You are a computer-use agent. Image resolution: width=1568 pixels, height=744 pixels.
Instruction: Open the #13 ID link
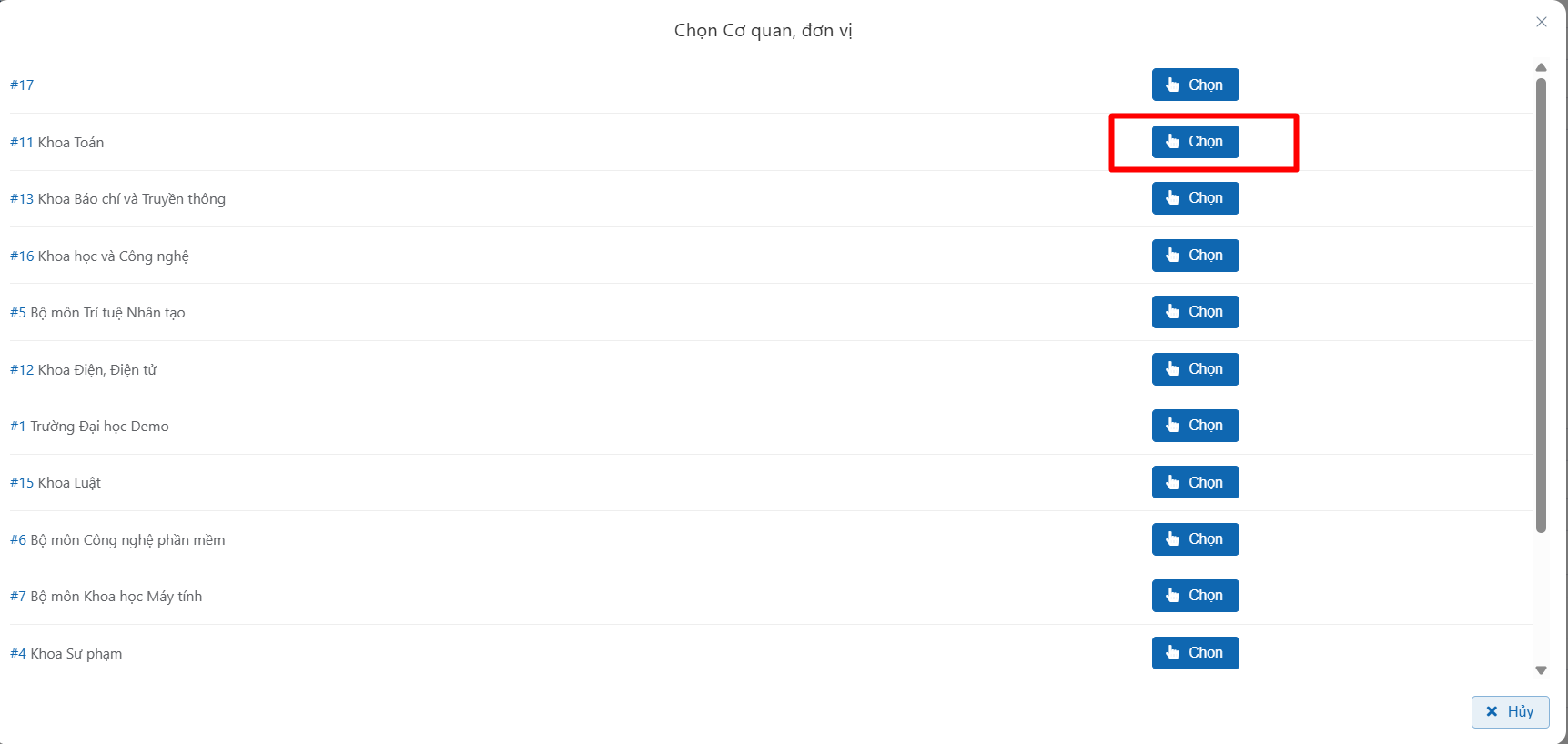click(x=22, y=199)
